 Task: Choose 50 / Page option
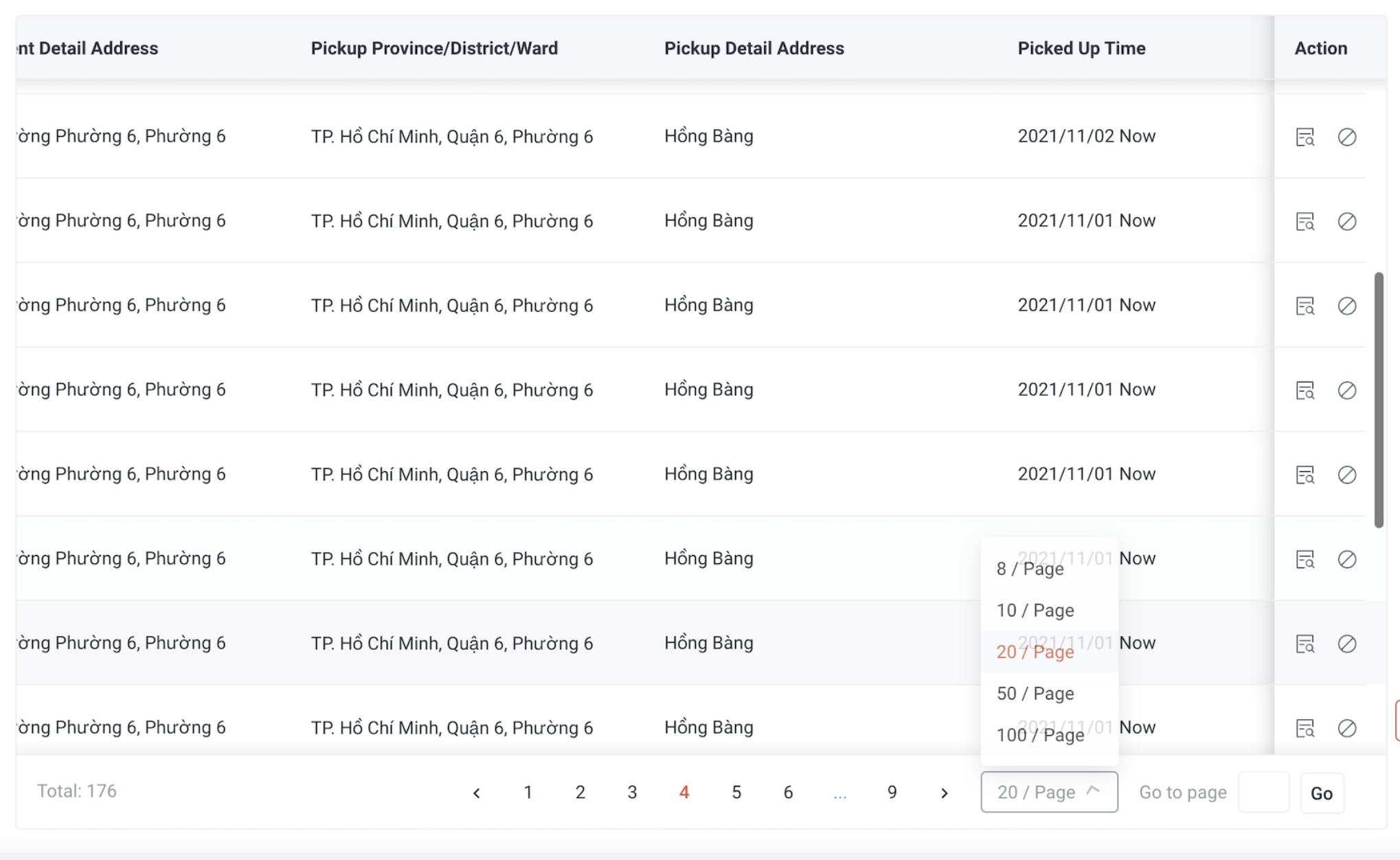click(1035, 694)
